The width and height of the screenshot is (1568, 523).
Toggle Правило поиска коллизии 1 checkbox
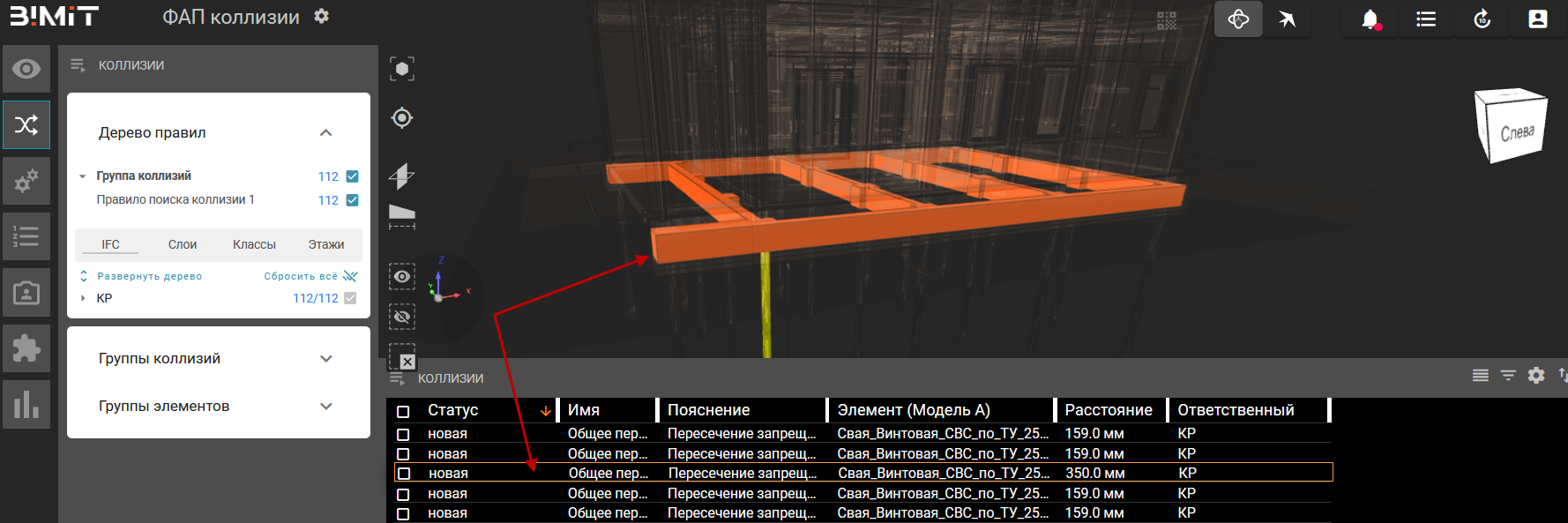click(x=353, y=200)
